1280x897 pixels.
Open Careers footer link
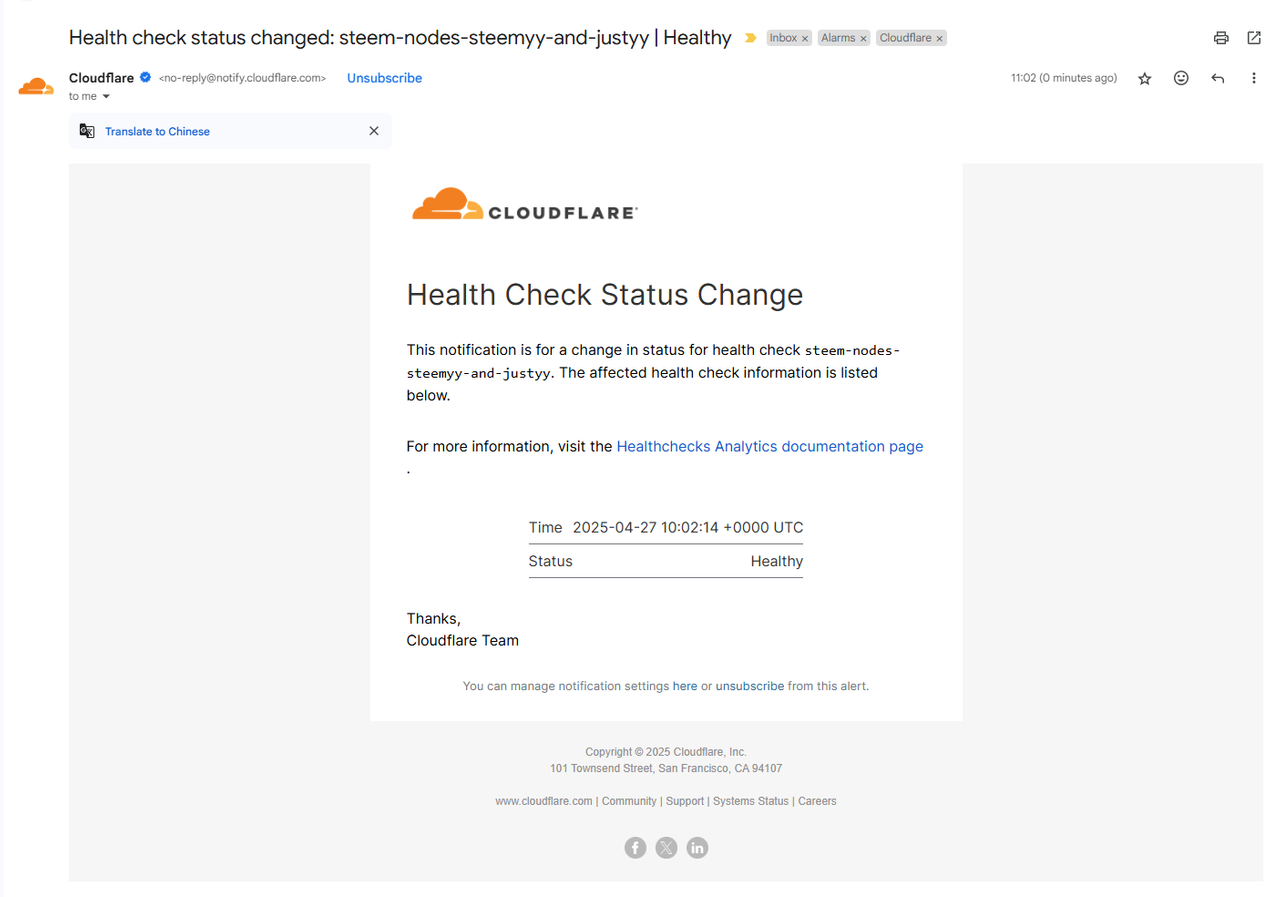pyautogui.click(x=817, y=801)
